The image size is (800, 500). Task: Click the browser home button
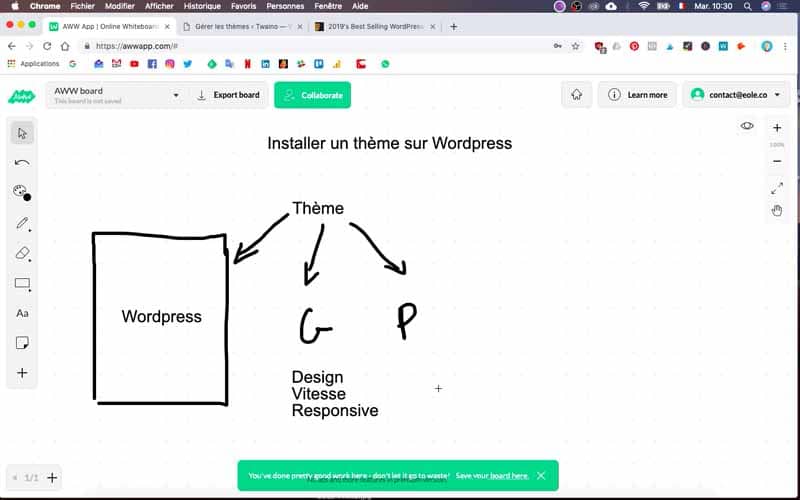tap(65, 46)
